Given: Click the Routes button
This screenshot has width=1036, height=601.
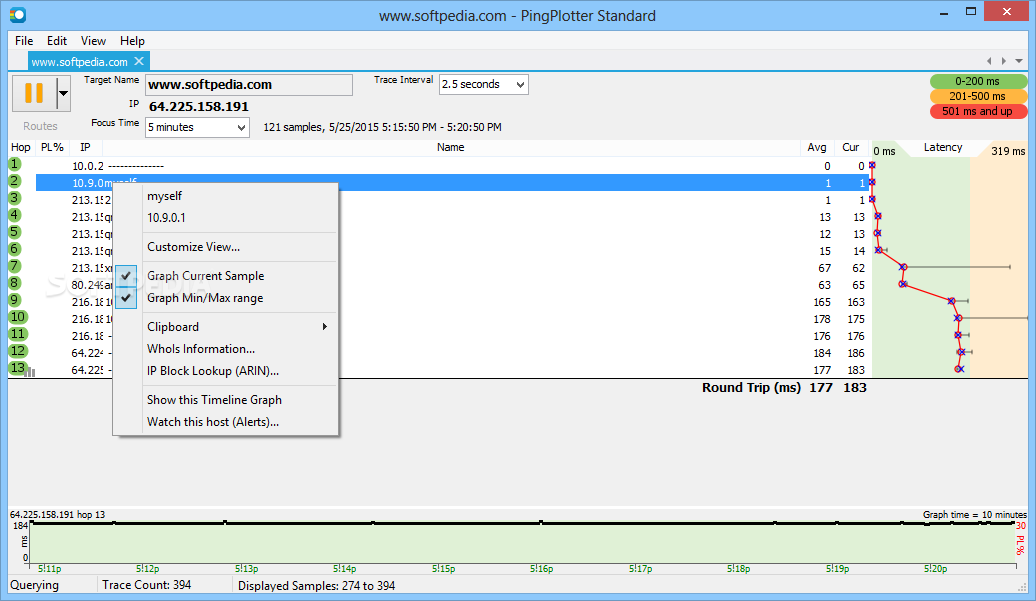Looking at the screenshot, I should [x=40, y=126].
